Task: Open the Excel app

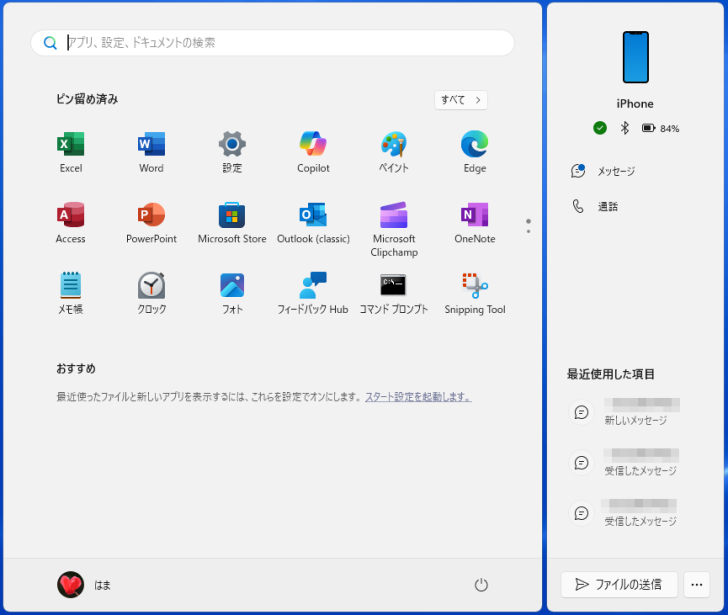Action: point(71,152)
